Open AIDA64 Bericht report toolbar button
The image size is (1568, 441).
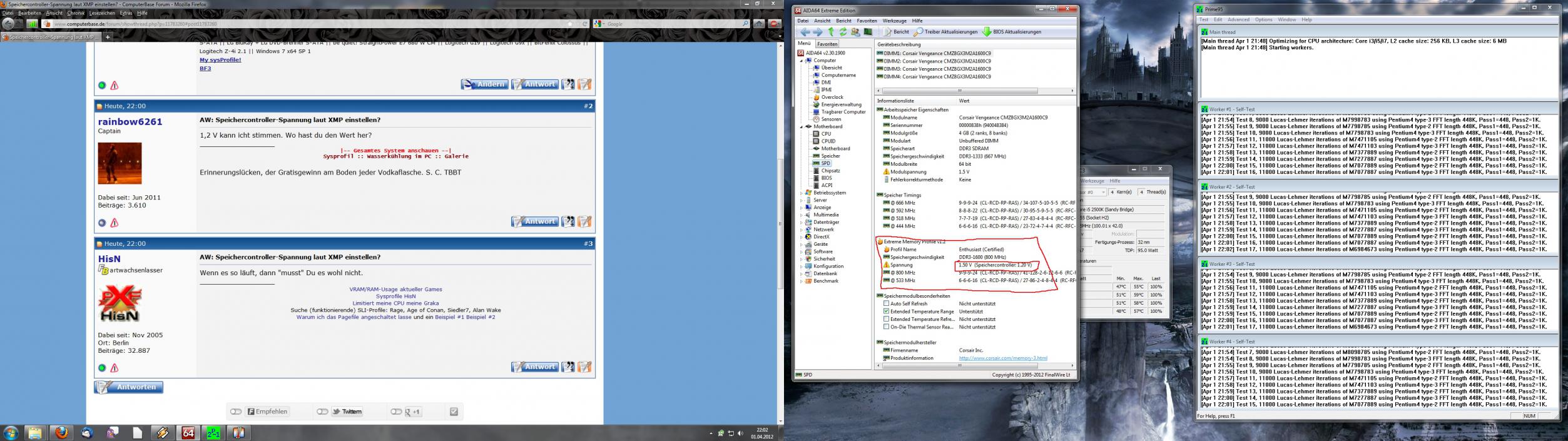click(x=896, y=32)
